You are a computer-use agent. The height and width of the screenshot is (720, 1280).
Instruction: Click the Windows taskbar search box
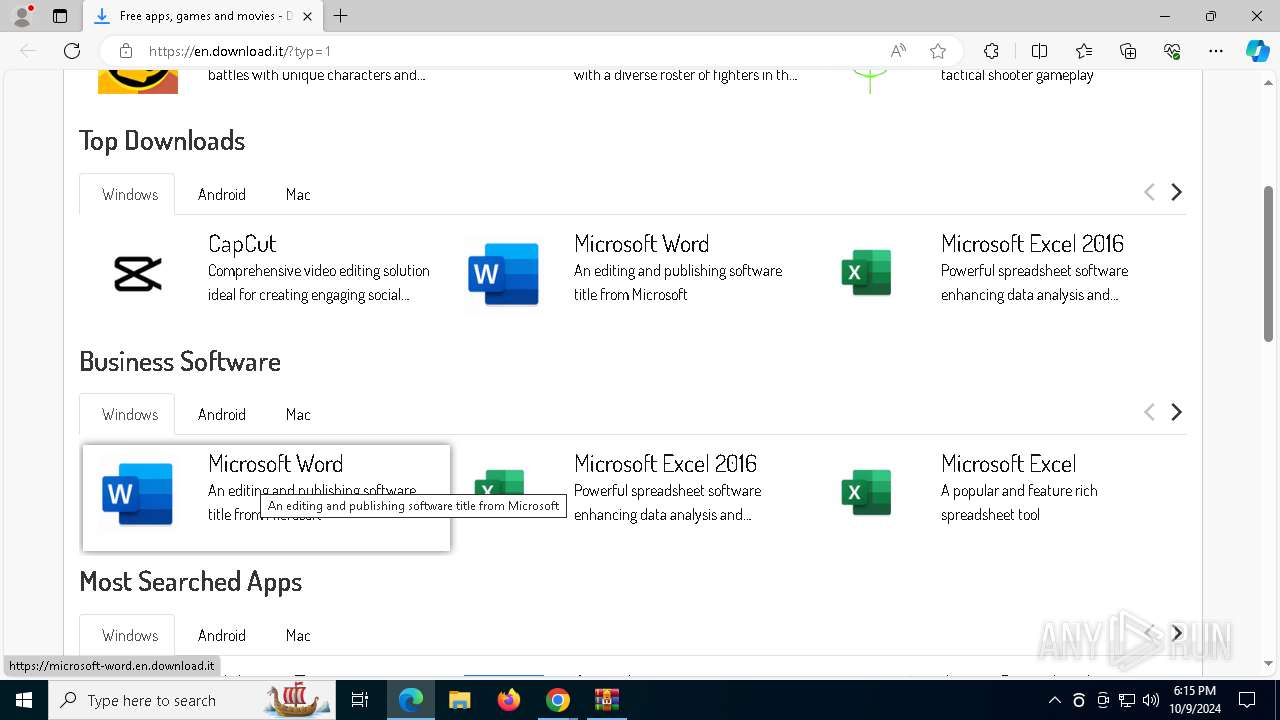pos(193,700)
